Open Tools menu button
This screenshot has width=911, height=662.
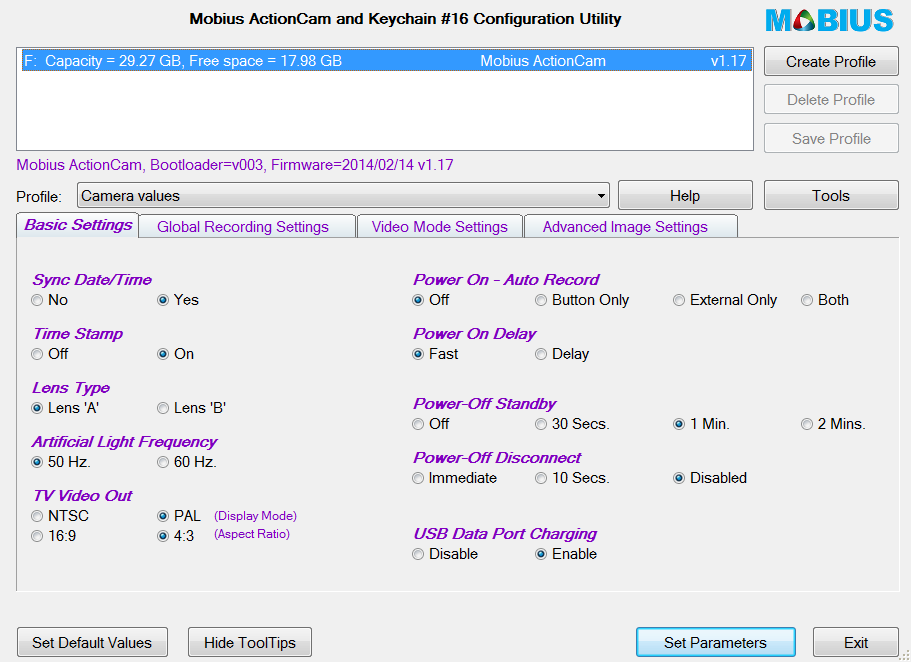coord(831,196)
